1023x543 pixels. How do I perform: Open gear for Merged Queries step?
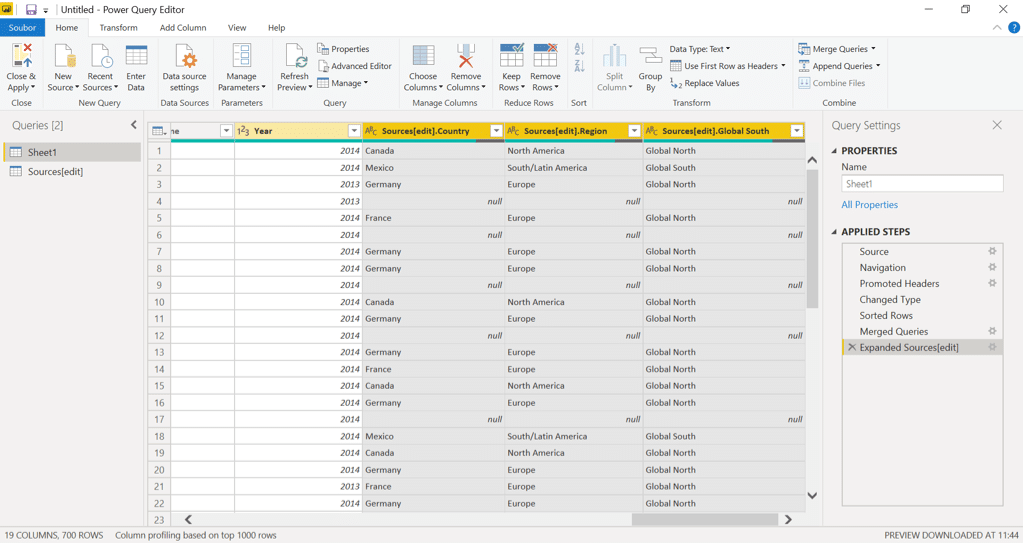[x=992, y=331]
